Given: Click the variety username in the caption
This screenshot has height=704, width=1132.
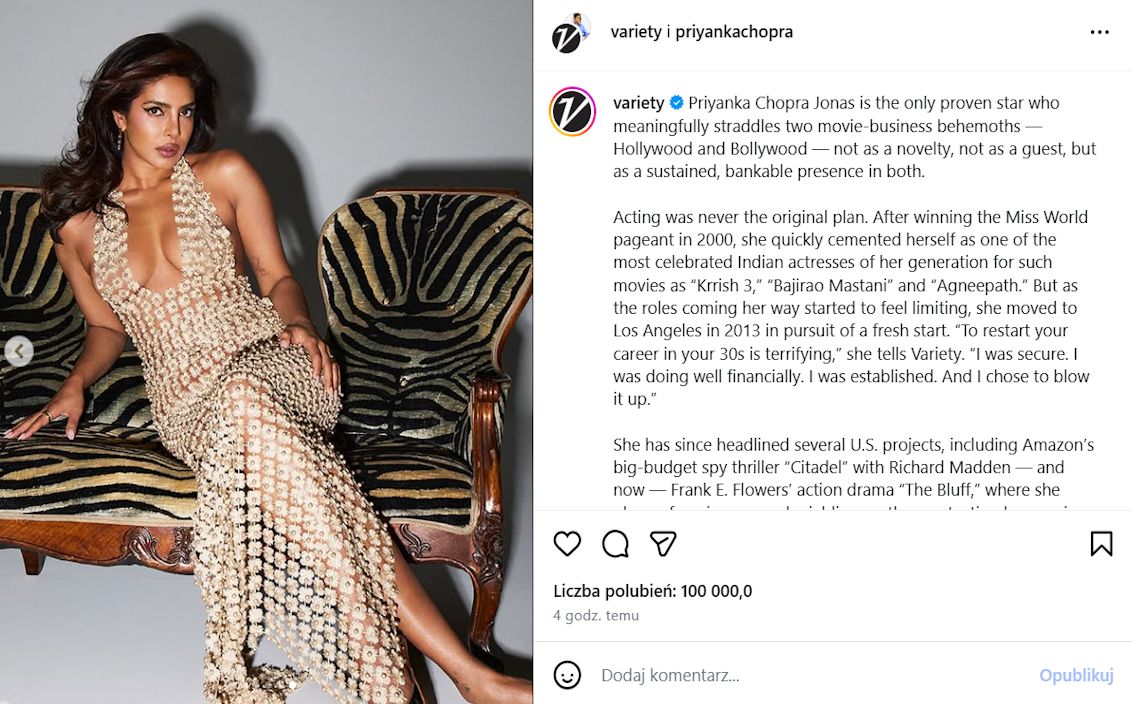Looking at the screenshot, I should point(639,103).
